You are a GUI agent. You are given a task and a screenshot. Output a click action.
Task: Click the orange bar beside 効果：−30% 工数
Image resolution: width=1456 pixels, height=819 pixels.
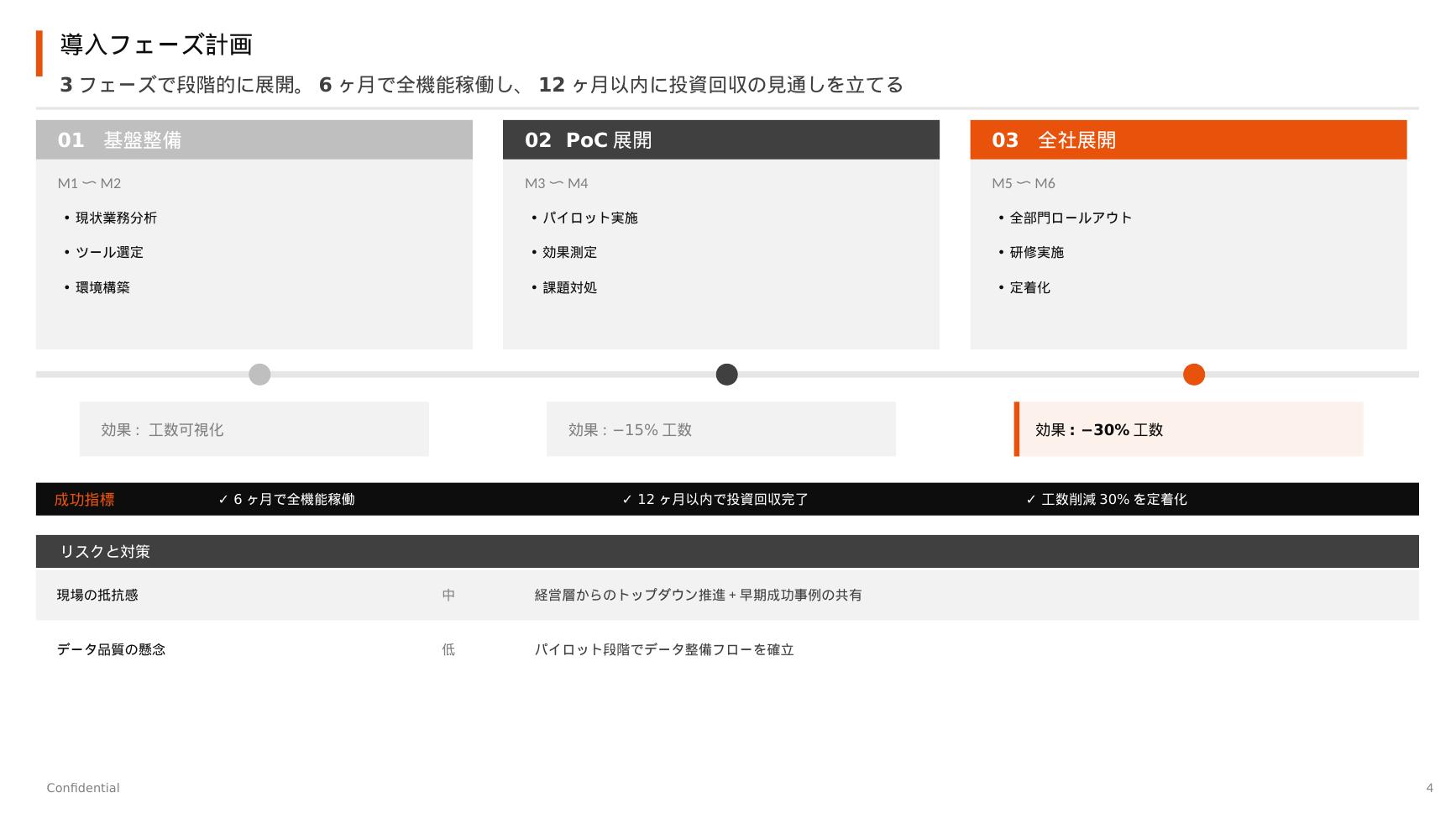click(x=1018, y=429)
